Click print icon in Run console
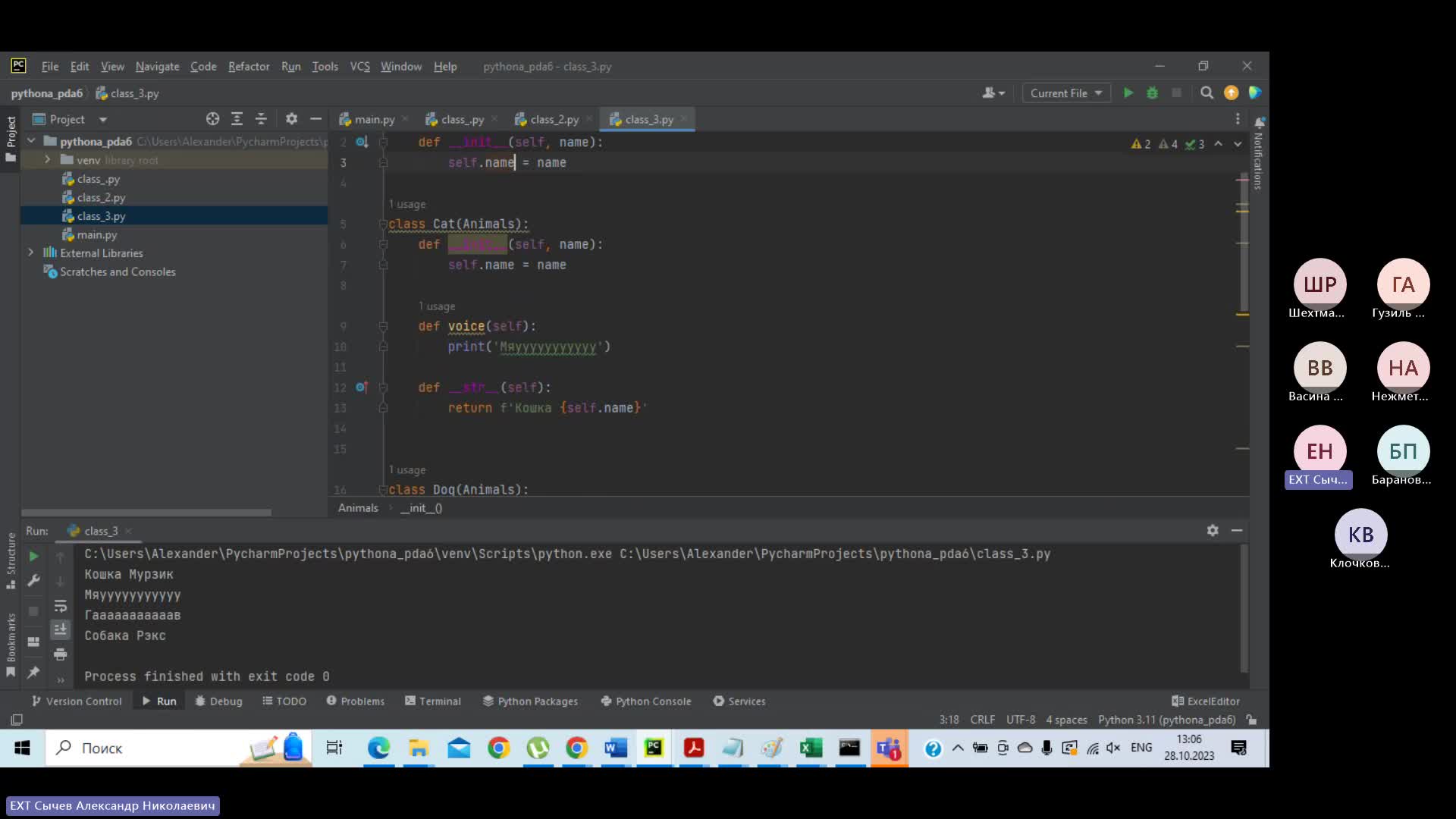The height and width of the screenshot is (819, 1456). (x=61, y=654)
